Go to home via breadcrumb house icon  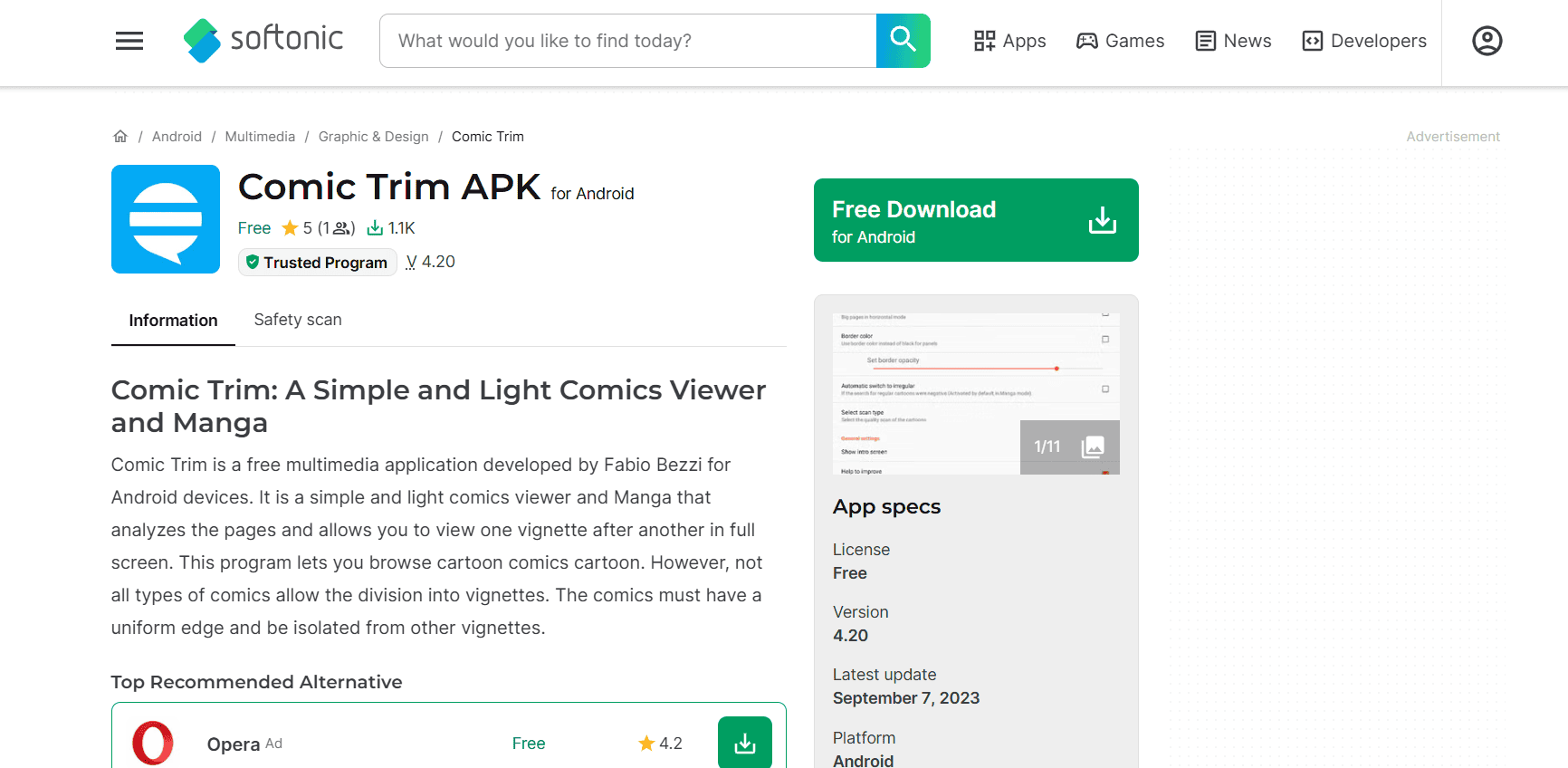pos(120,137)
